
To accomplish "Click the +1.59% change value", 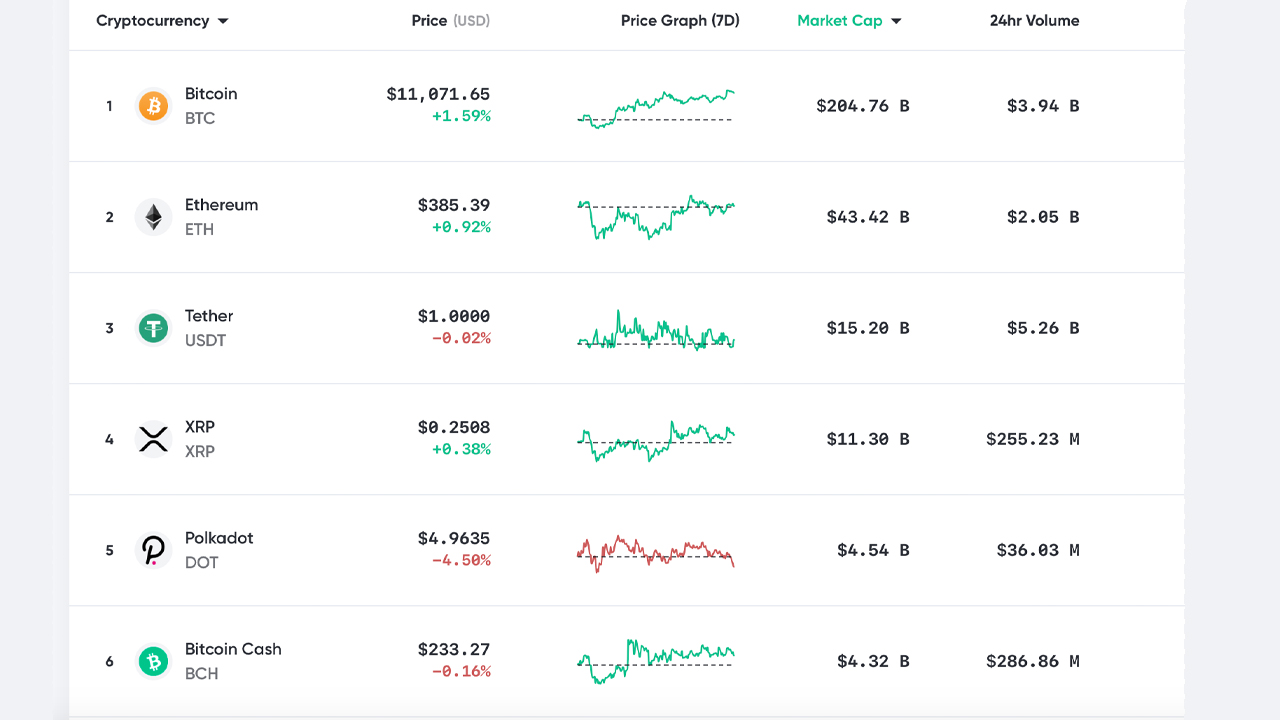I will pyautogui.click(x=461, y=116).
